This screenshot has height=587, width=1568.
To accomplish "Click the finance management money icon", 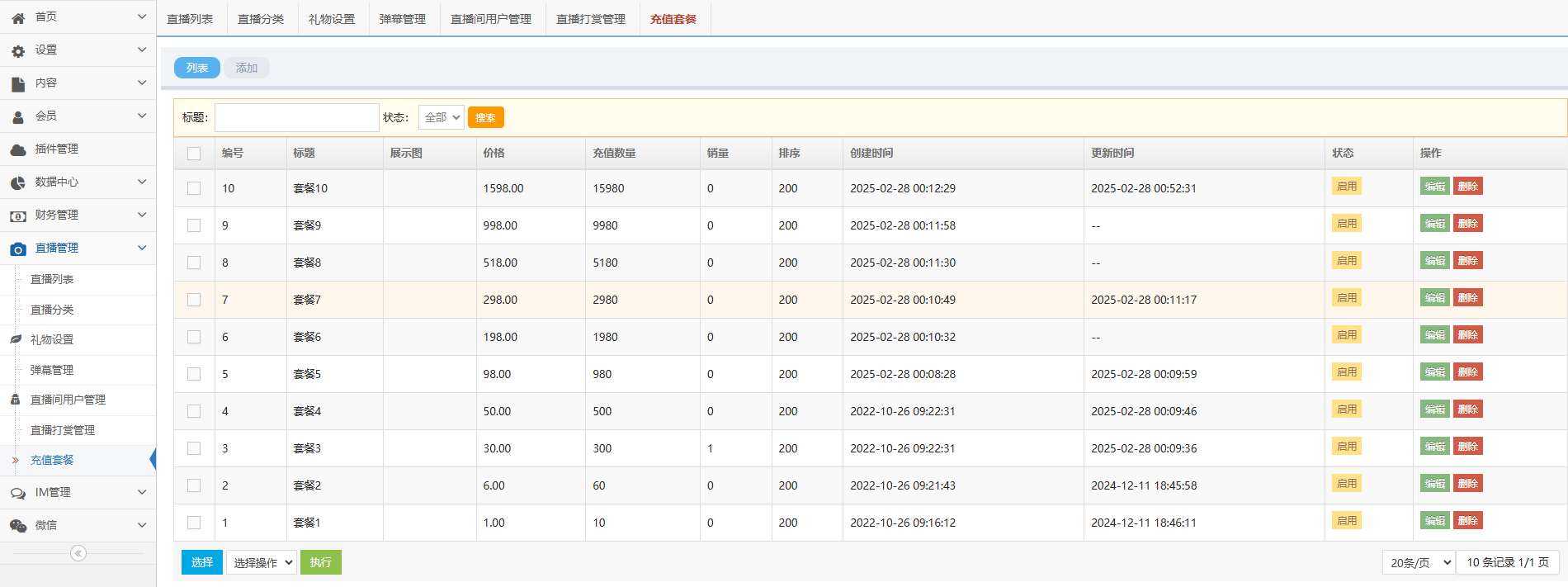I will pos(18,216).
